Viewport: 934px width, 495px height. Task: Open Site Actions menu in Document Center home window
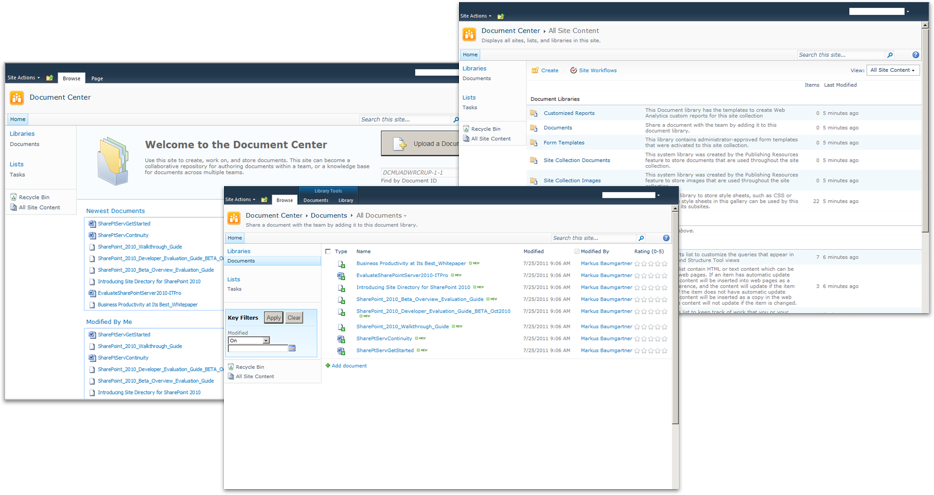(24, 78)
